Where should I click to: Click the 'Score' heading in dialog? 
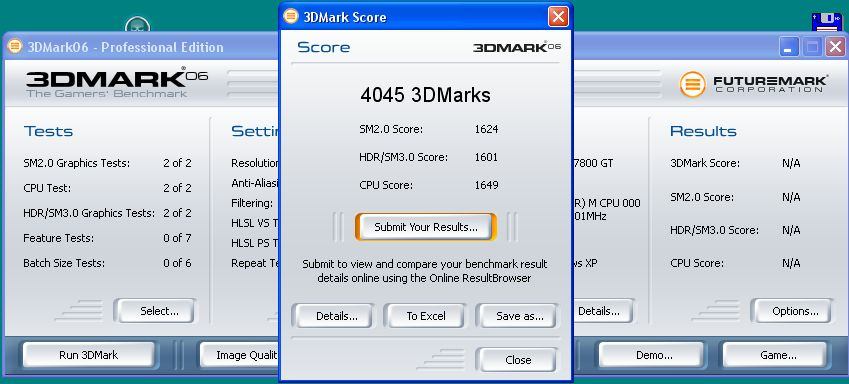(x=324, y=47)
